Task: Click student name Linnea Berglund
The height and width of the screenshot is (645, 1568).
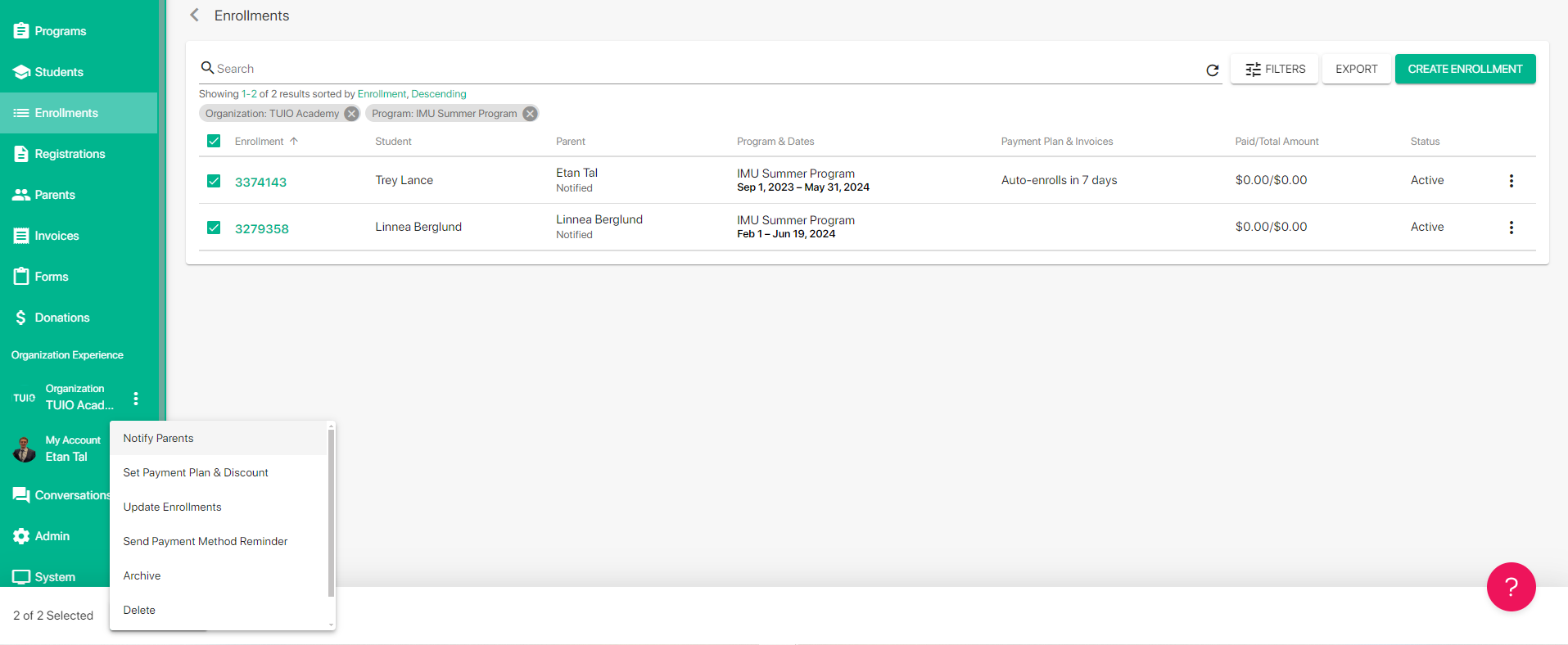Action: pyautogui.click(x=418, y=227)
